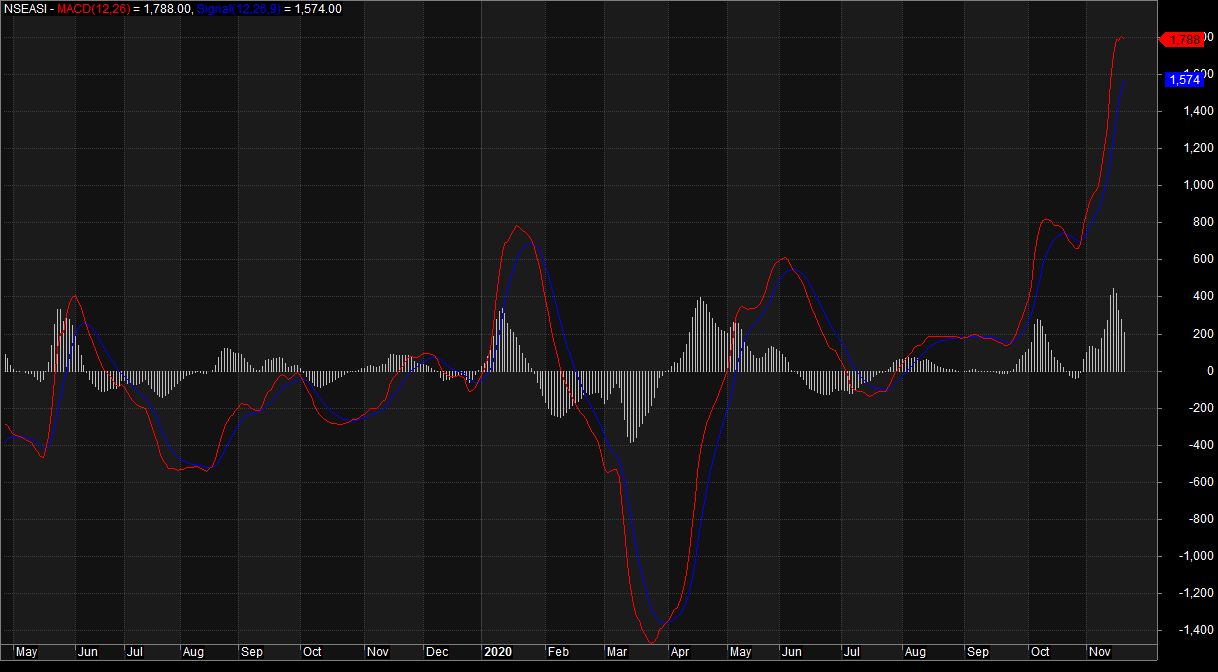Click the MACD line's lowest trough near April
The width and height of the screenshot is (1218, 672).
pos(651,642)
